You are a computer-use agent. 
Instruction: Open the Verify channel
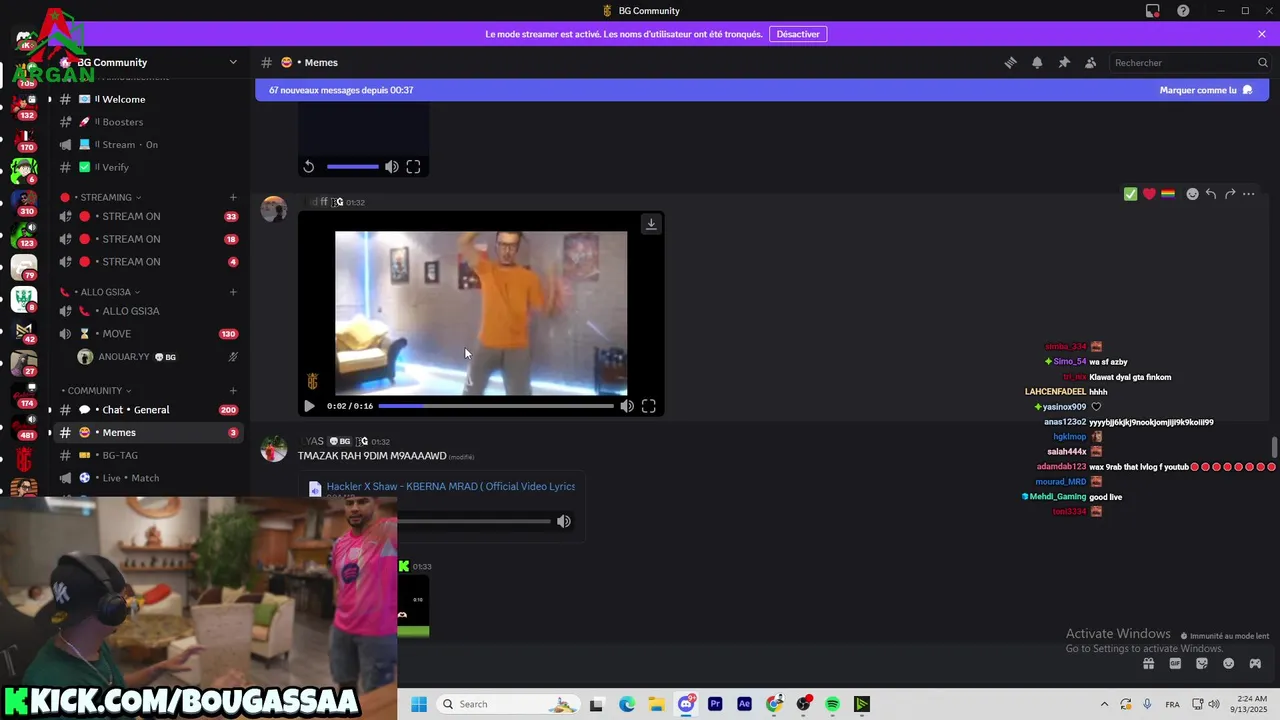pos(148,167)
